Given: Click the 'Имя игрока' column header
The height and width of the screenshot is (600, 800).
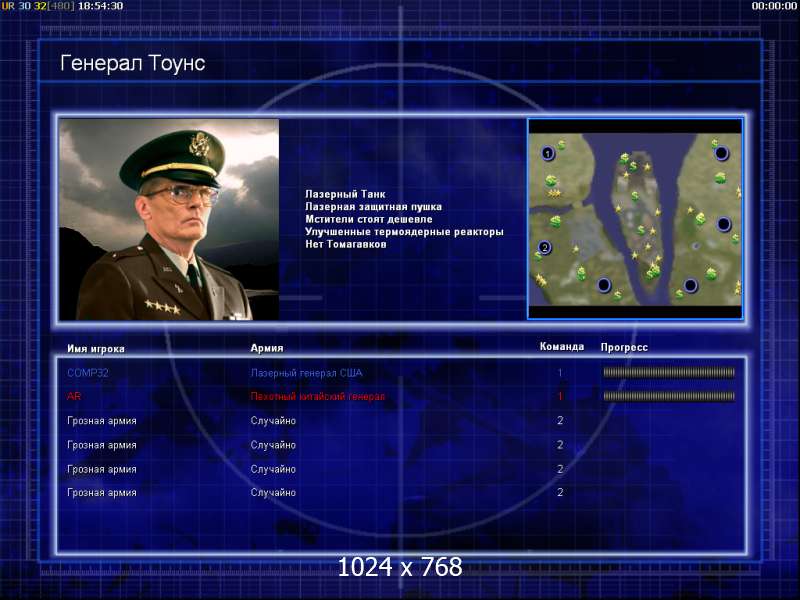Looking at the screenshot, I should click(x=96, y=348).
